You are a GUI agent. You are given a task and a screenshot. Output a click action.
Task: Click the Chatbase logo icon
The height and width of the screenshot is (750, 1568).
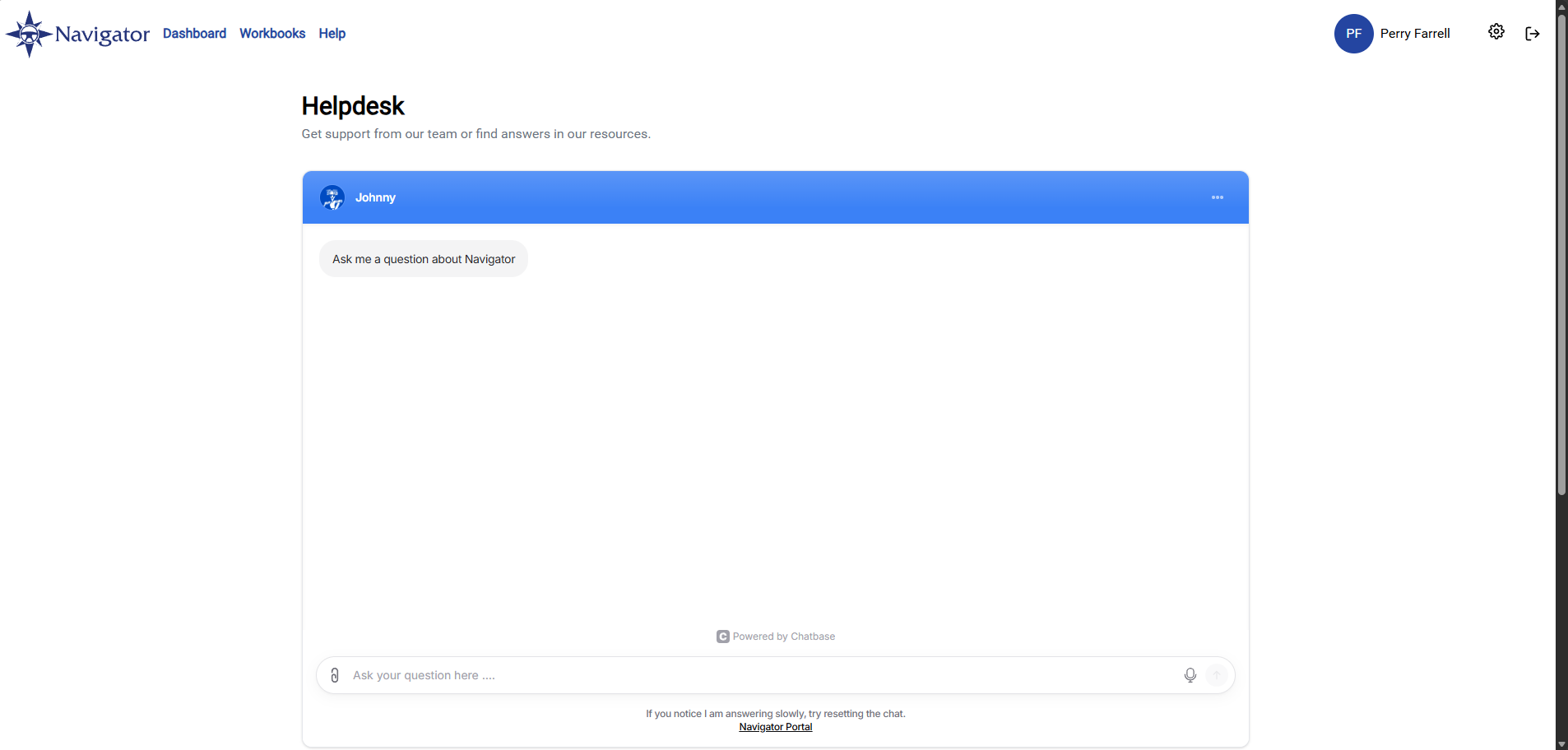[722, 637]
